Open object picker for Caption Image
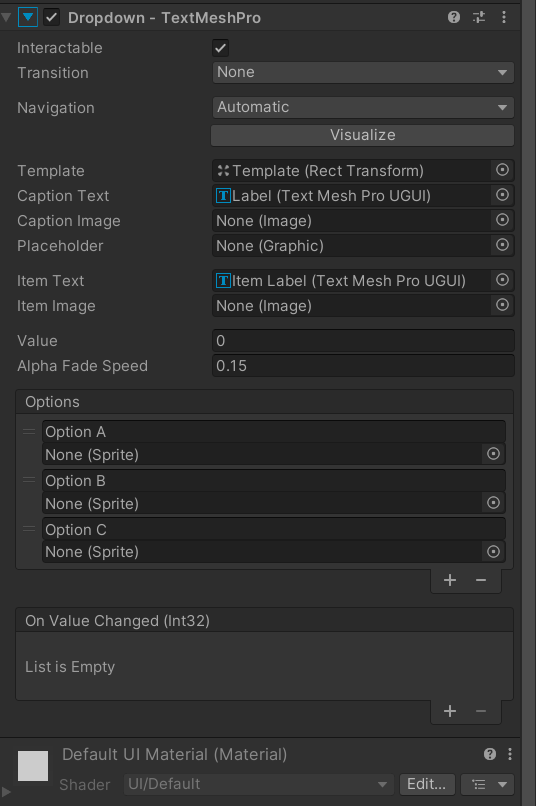The width and height of the screenshot is (536, 806). [502, 221]
